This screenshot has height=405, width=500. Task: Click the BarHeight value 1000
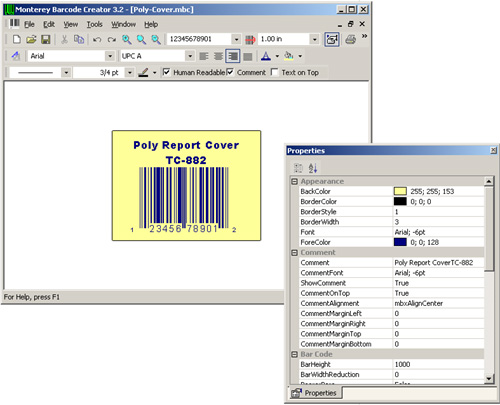(402, 364)
